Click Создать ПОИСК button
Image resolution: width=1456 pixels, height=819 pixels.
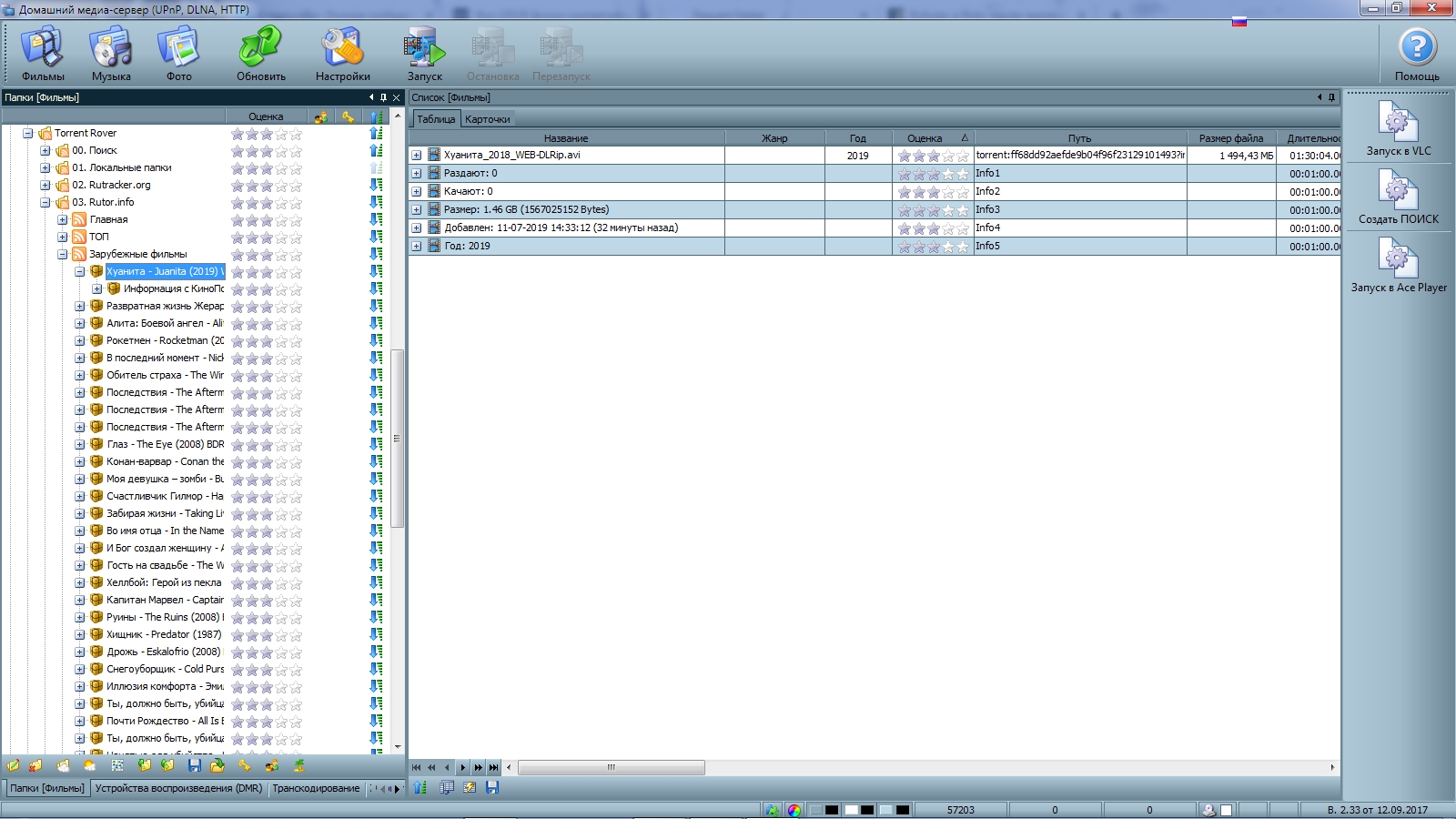coord(1398,197)
